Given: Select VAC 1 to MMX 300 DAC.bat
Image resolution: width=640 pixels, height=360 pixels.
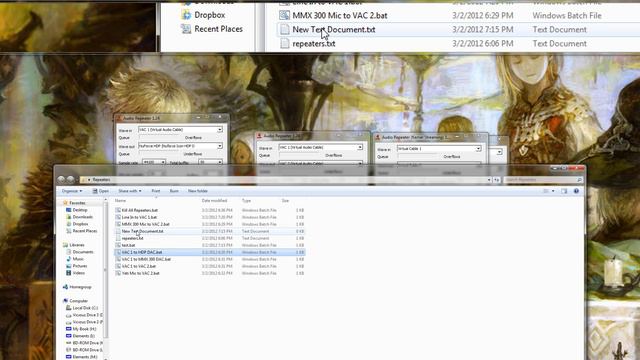Looking at the screenshot, I should 209,259.
